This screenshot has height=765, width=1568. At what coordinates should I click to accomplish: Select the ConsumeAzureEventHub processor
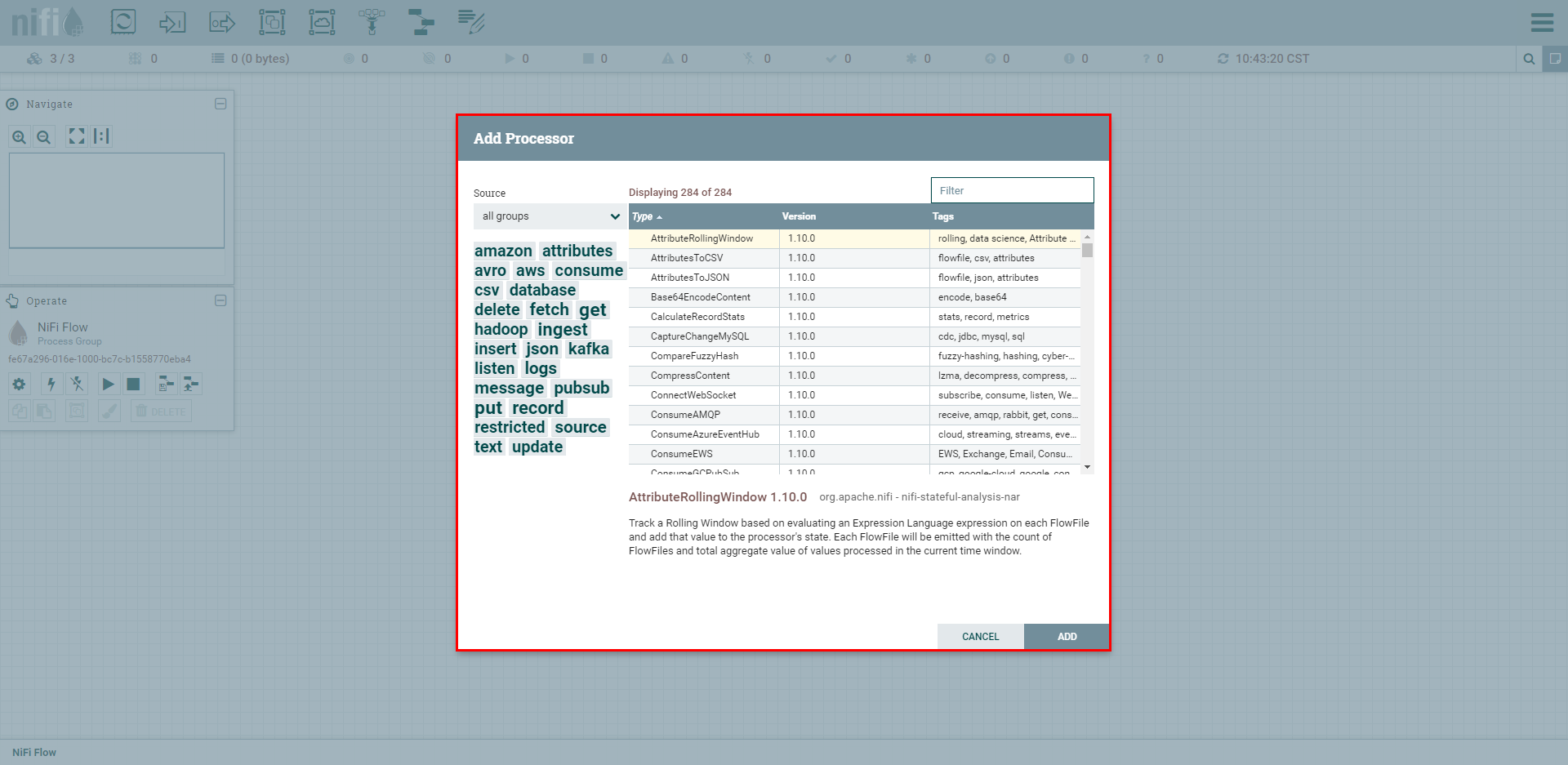[x=854, y=434]
